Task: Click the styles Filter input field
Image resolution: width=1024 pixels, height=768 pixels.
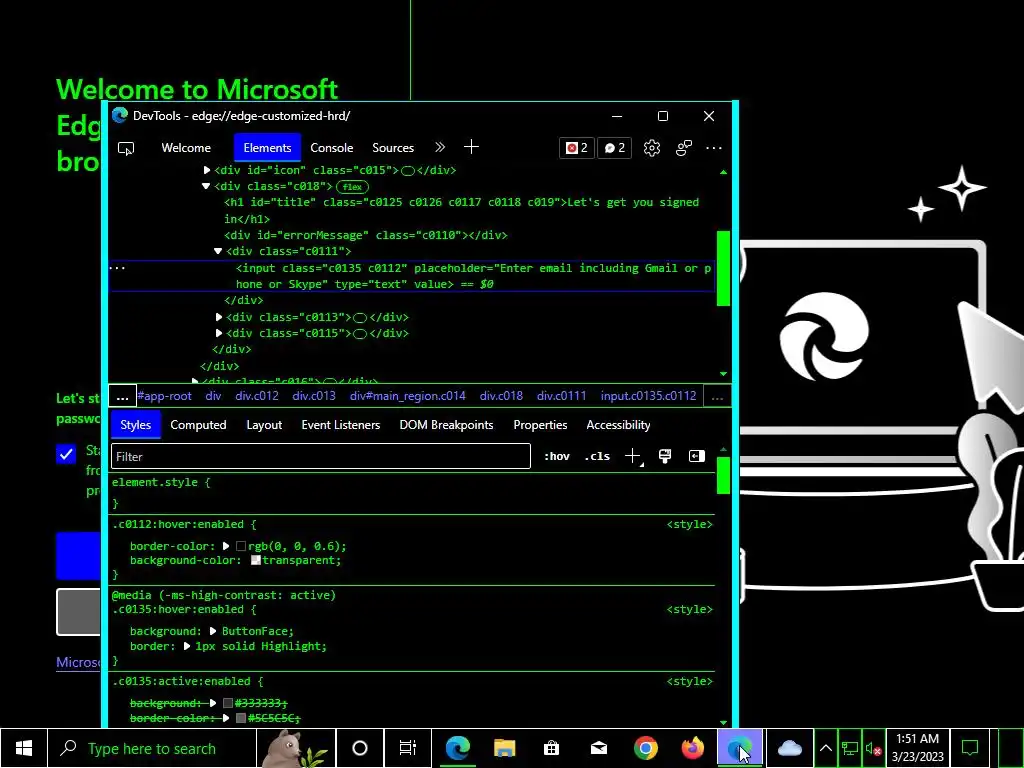Action: (321, 456)
